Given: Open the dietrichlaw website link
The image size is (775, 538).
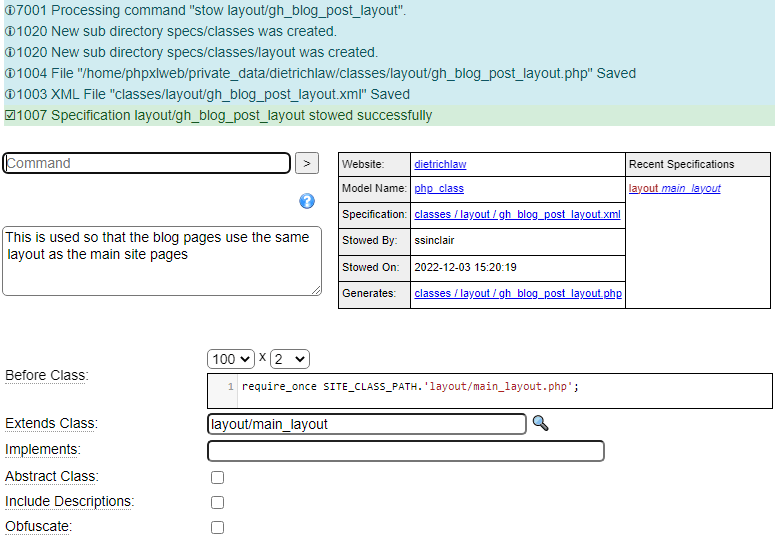Looking at the screenshot, I should coord(440,164).
